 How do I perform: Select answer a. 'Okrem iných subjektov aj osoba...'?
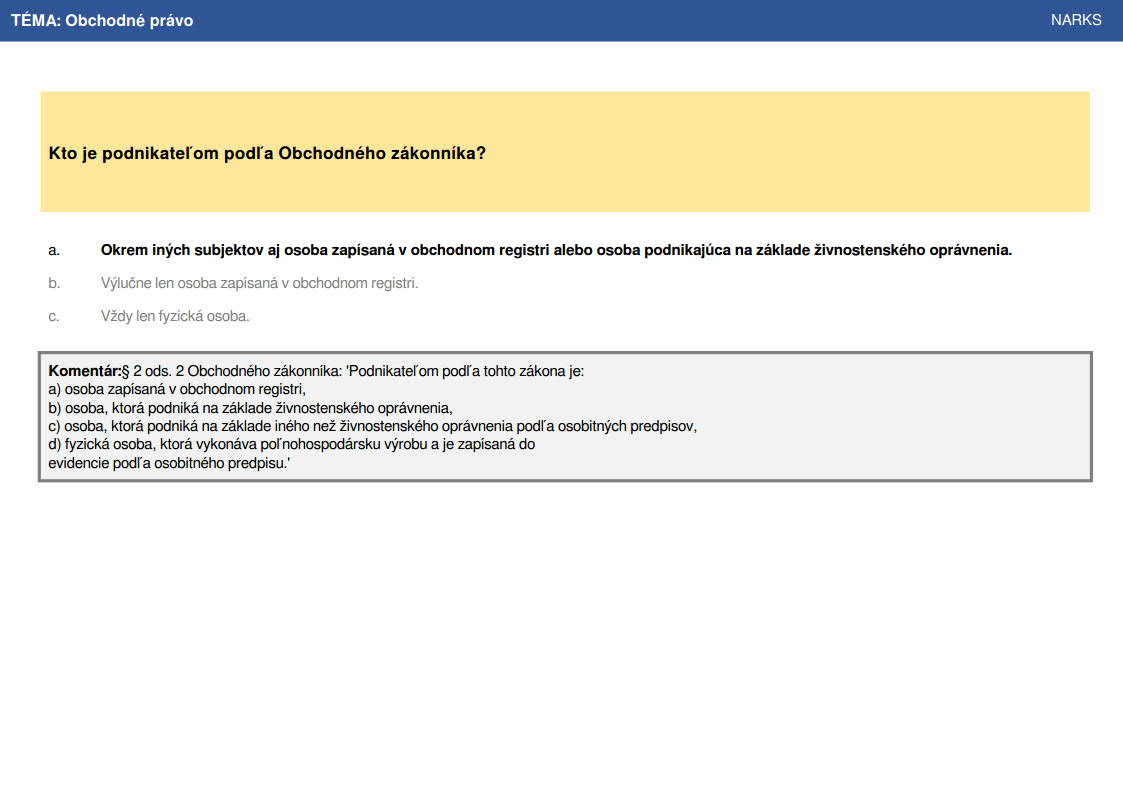click(x=556, y=250)
